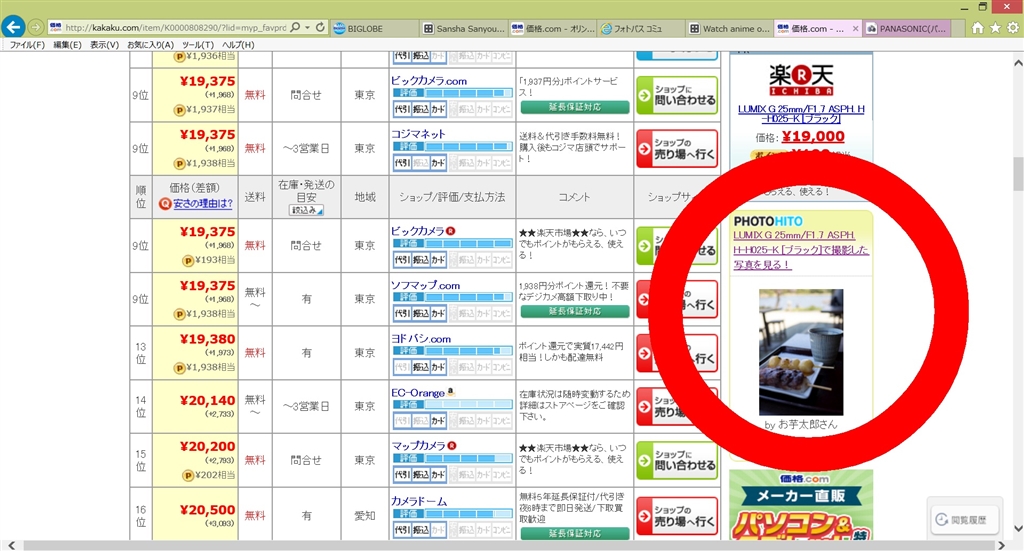Click the vertical scrollbar up arrow
The image size is (1024, 551).
1017,63
